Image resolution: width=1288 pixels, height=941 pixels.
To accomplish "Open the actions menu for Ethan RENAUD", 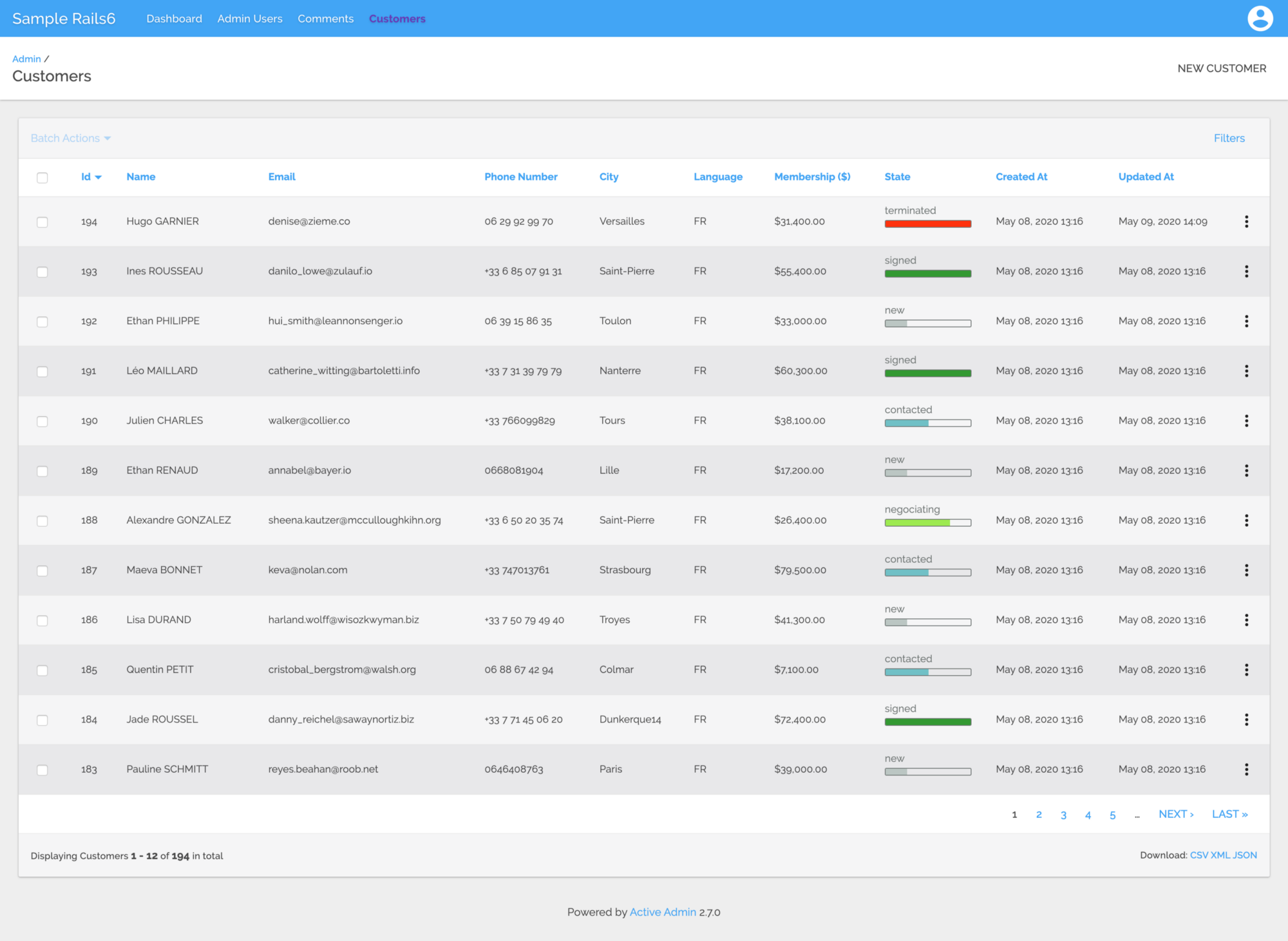I will coord(1246,471).
